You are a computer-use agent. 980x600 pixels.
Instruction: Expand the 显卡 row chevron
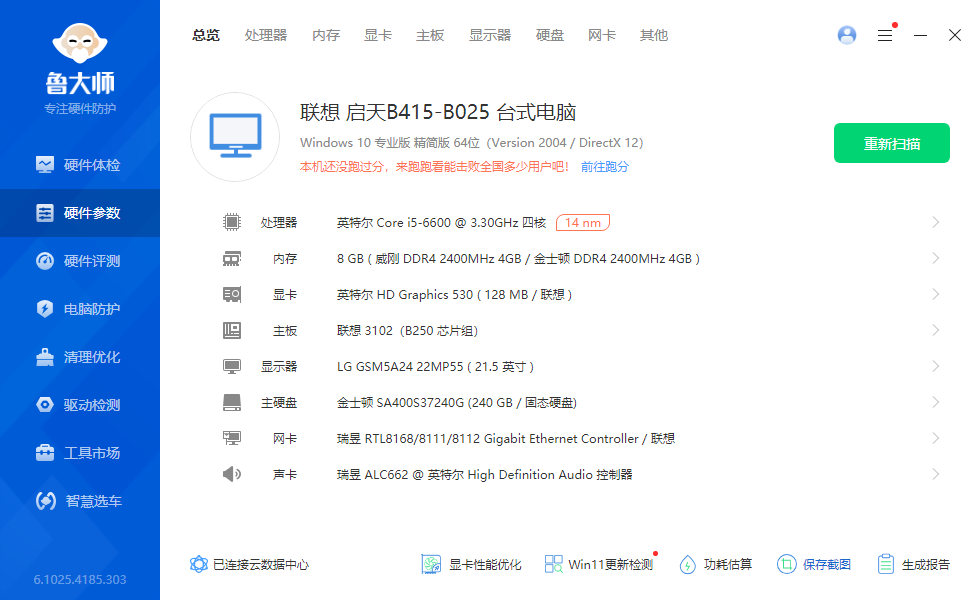point(936,294)
